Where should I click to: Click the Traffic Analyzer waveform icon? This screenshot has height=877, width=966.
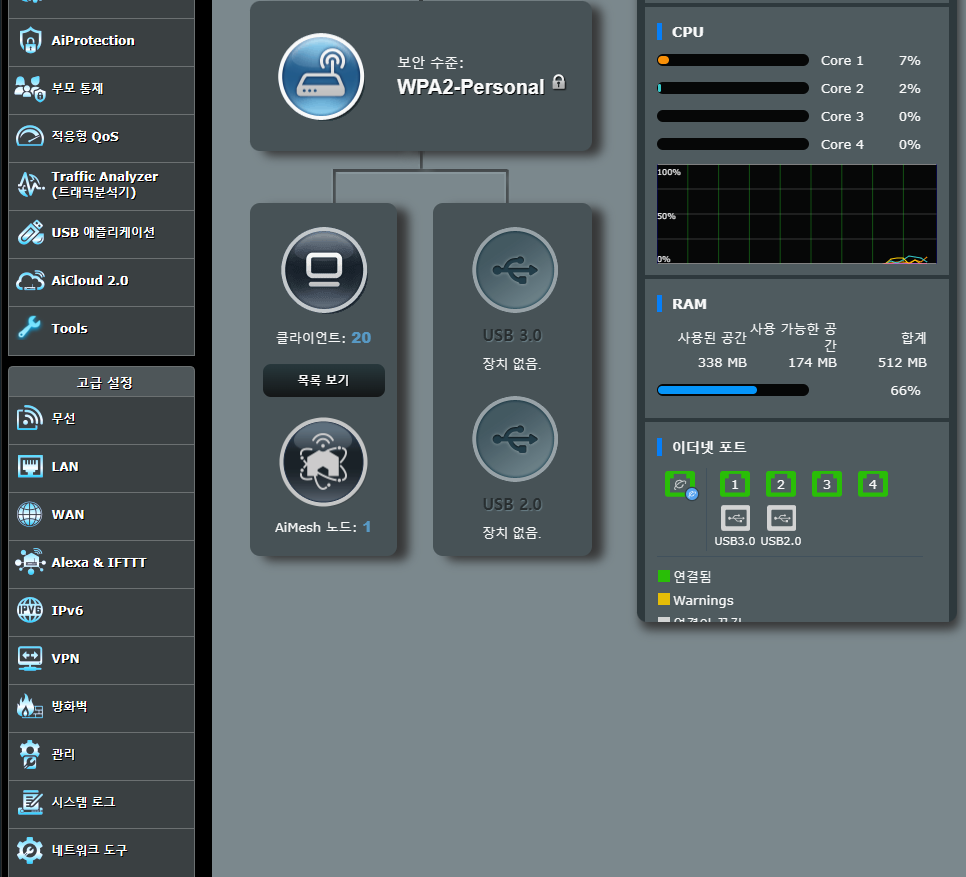pyautogui.click(x=30, y=184)
